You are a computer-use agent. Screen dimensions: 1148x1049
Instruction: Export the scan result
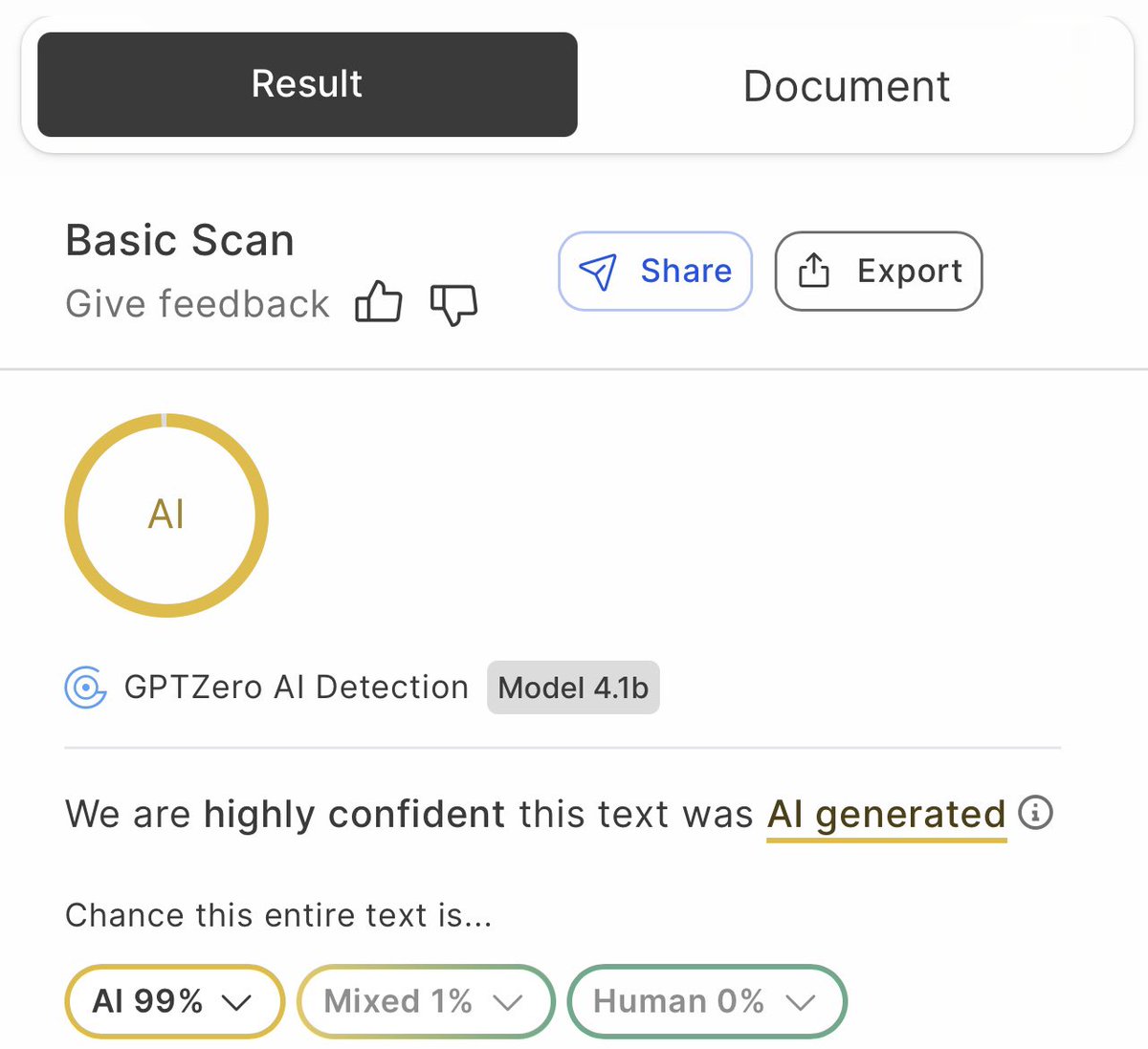[878, 271]
